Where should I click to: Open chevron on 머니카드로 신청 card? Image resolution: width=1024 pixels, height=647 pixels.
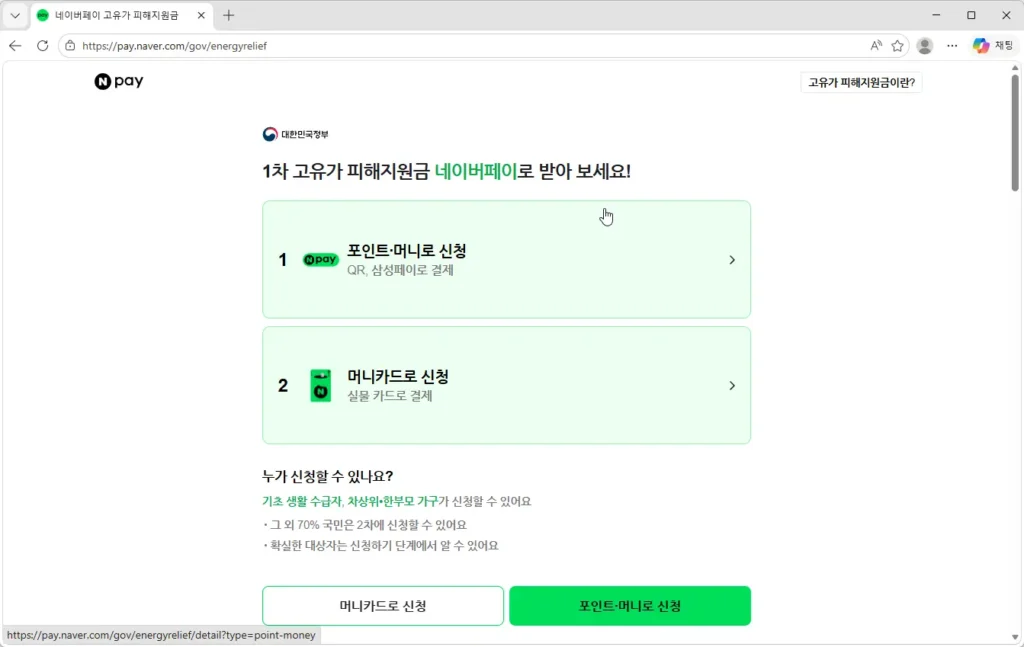tap(732, 386)
